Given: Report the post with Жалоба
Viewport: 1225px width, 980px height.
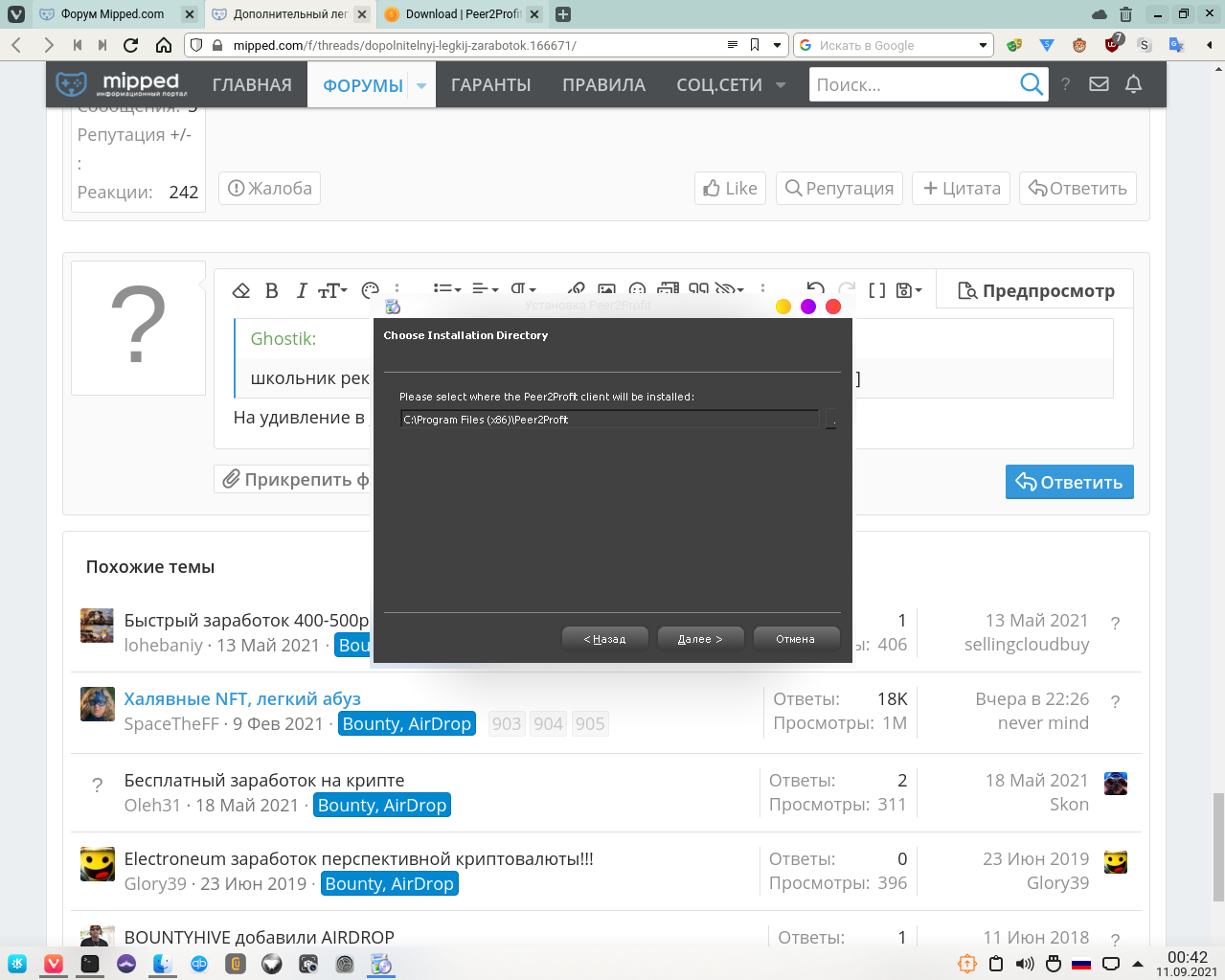Looking at the screenshot, I should click(x=269, y=188).
